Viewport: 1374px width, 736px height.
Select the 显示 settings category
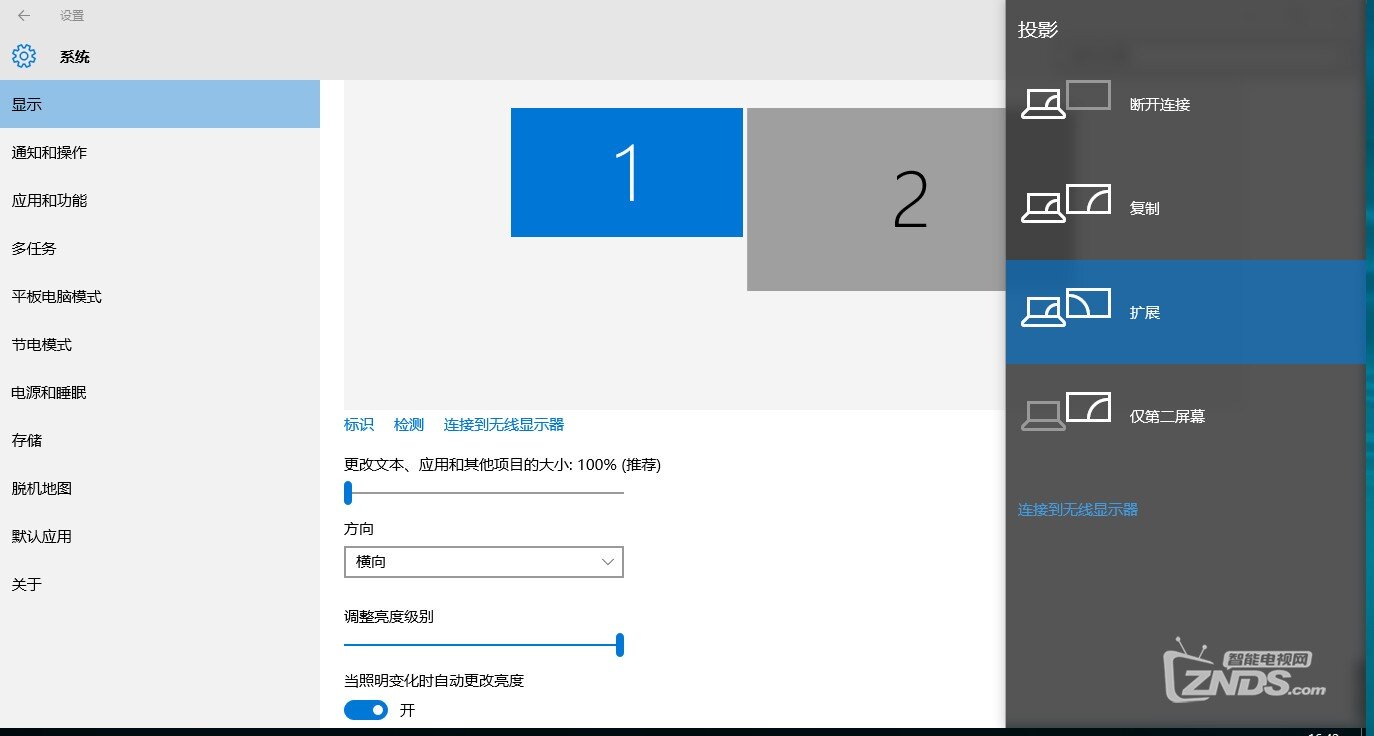[160, 104]
